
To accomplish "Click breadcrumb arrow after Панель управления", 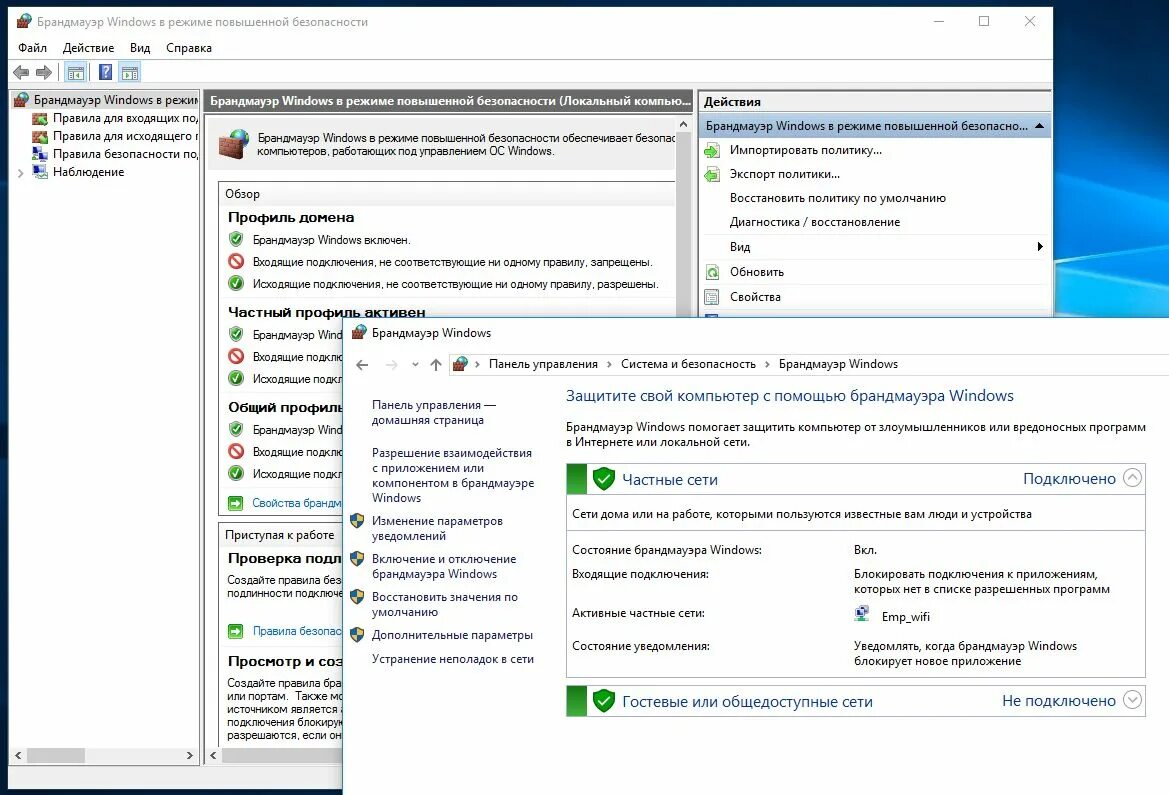I will [609, 365].
